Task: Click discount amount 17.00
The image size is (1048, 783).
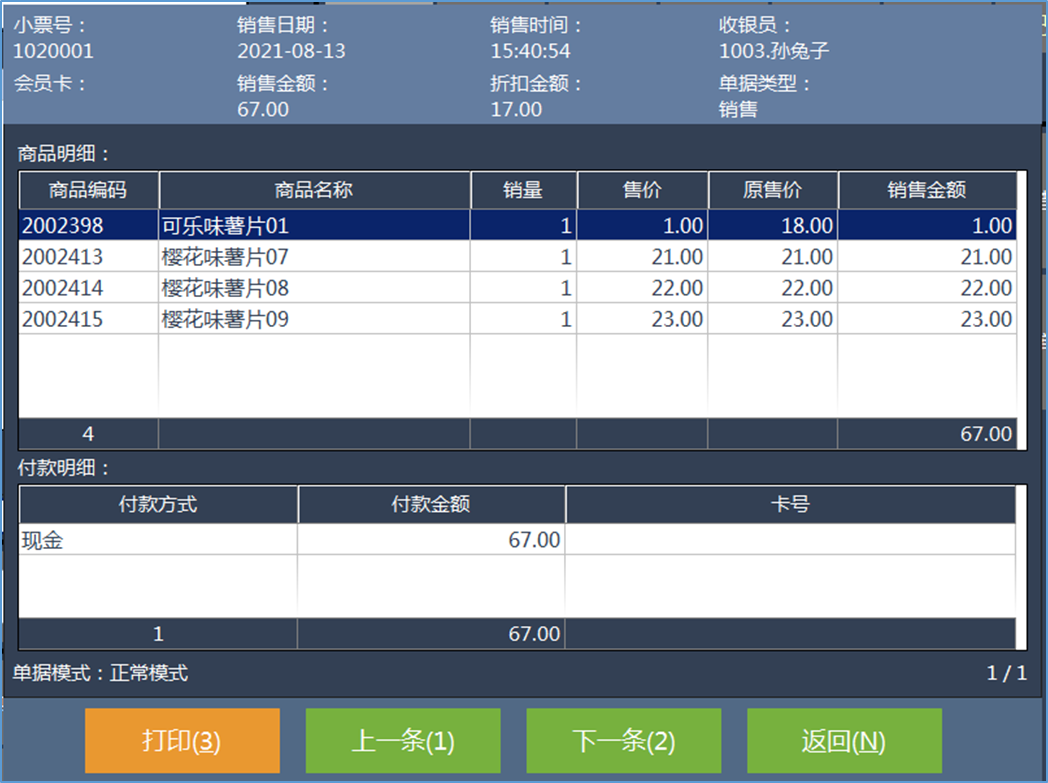Action: coord(516,109)
